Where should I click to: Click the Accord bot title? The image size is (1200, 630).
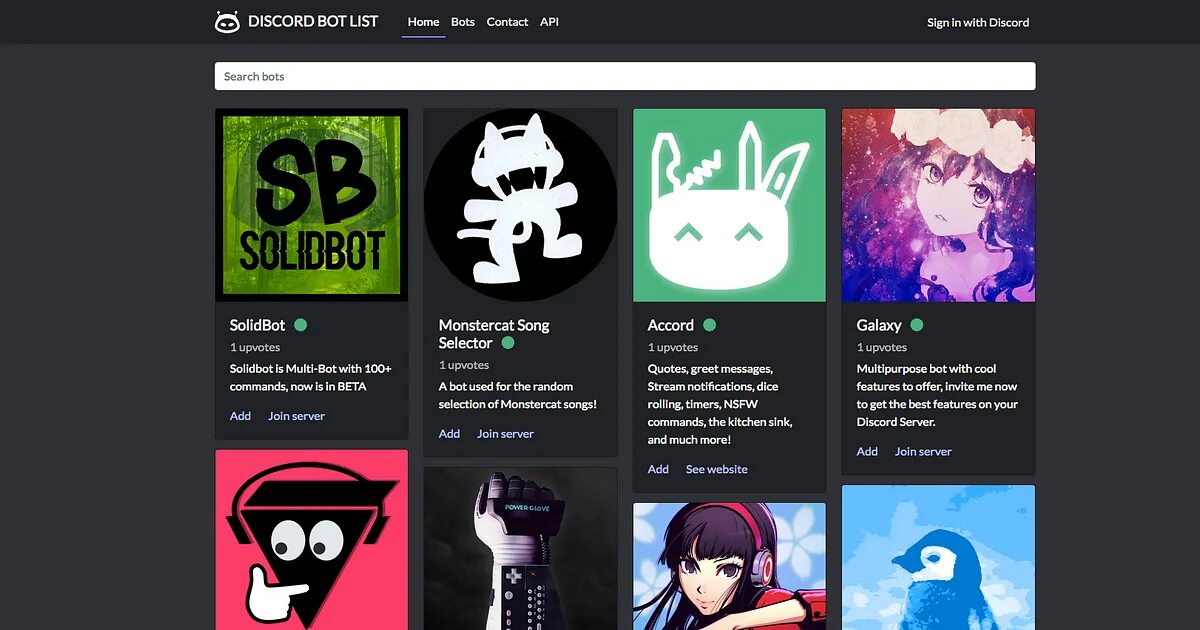(671, 325)
